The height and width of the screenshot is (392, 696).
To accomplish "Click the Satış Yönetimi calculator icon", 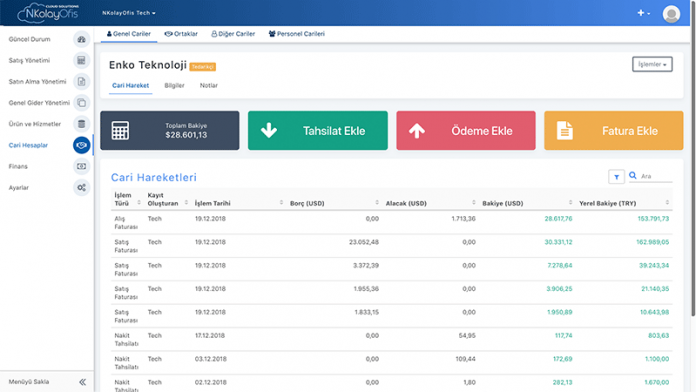I will point(81,60).
